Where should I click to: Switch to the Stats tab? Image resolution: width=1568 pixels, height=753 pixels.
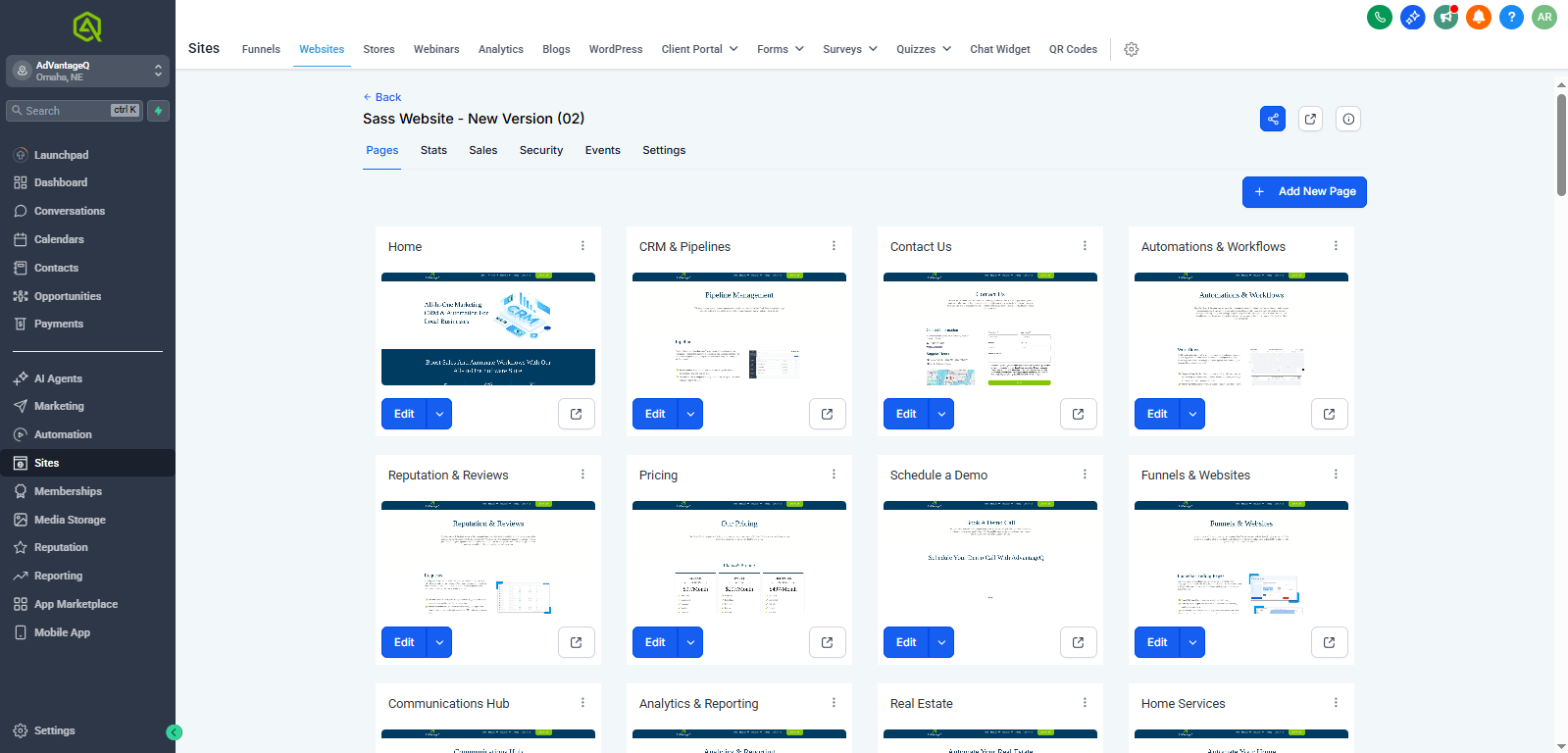(x=433, y=150)
